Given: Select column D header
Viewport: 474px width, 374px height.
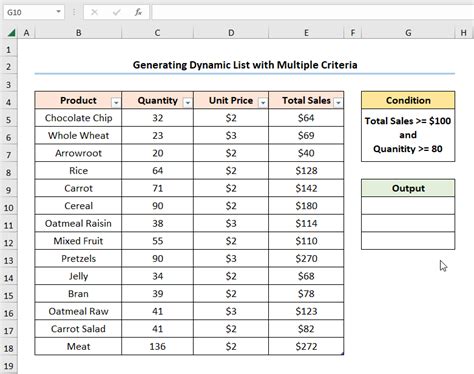Looking at the screenshot, I should (x=231, y=33).
